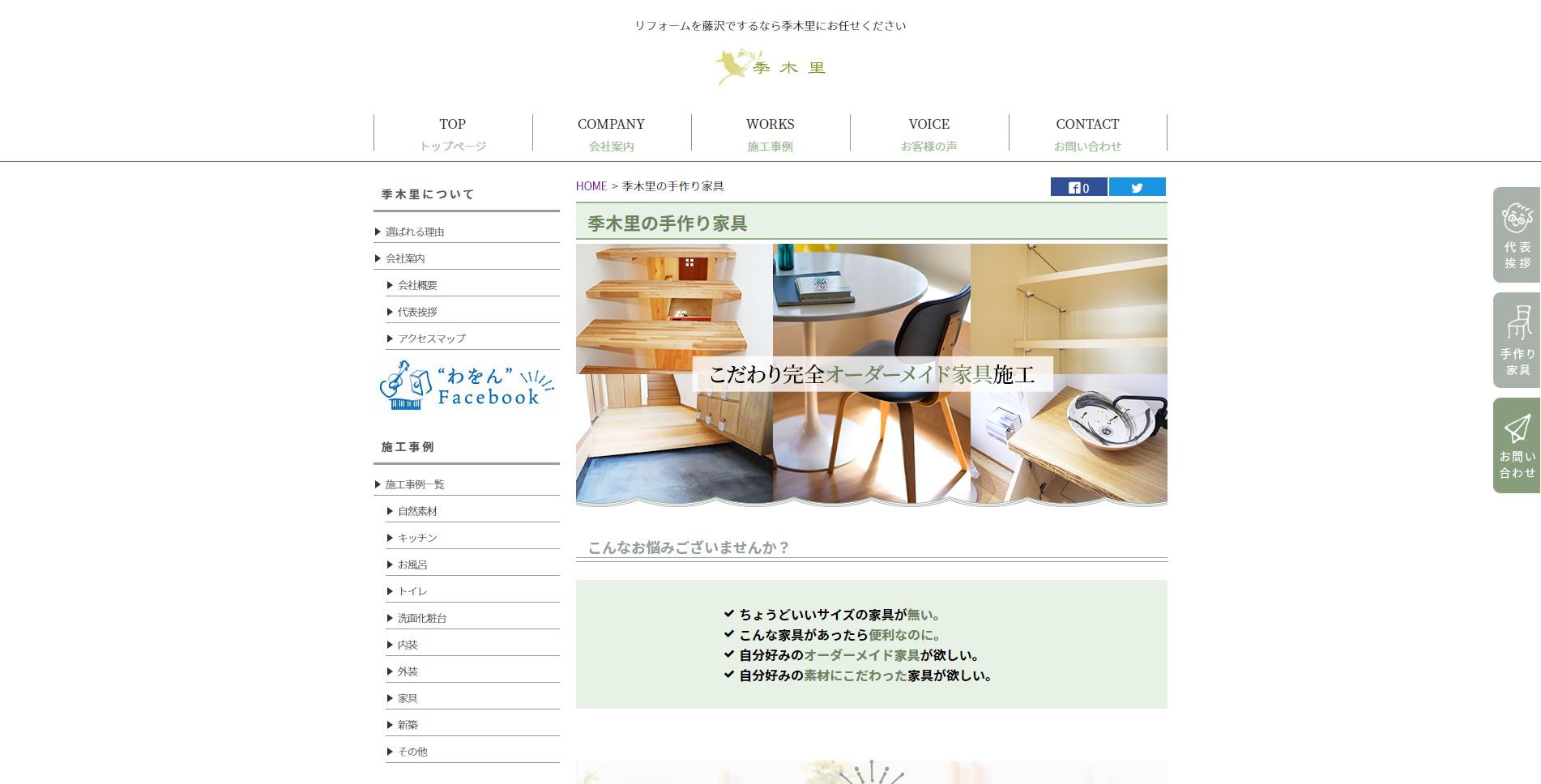1541x784 pixels.
Task: Open COMPANY 会社案内 menu
Action: (x=612, y=133)
